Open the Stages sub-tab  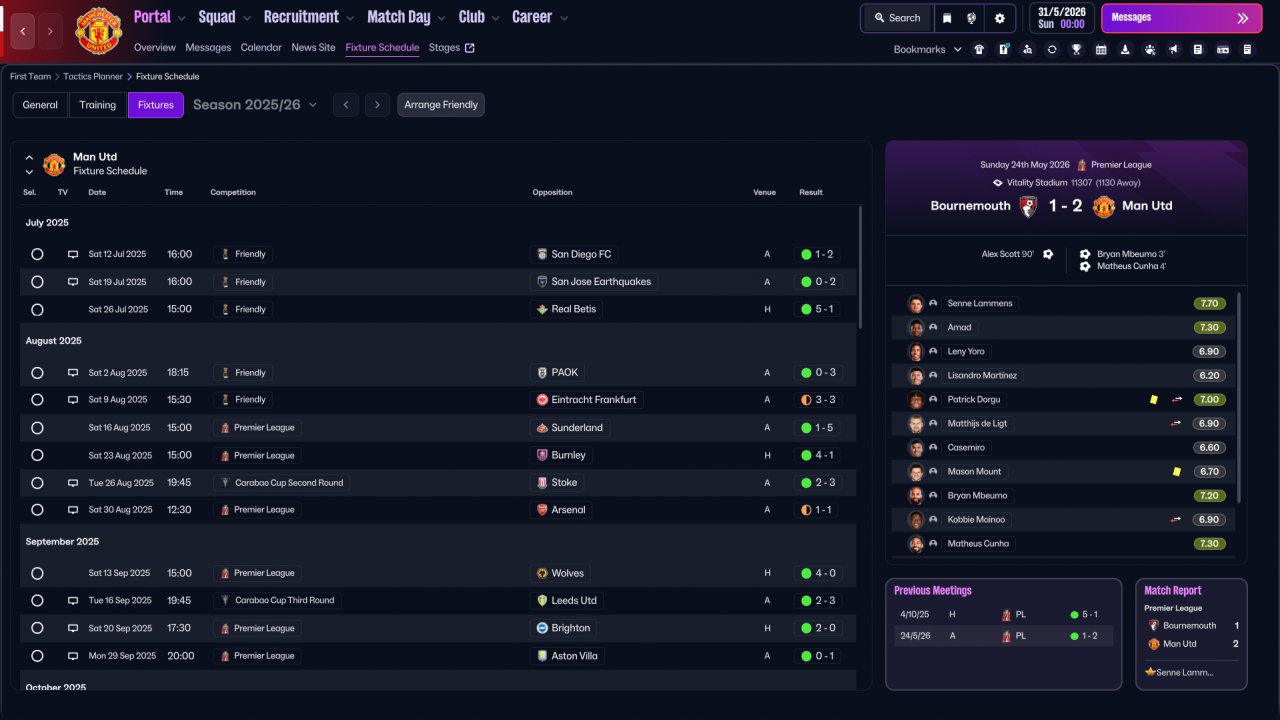(x=452, y=47)
